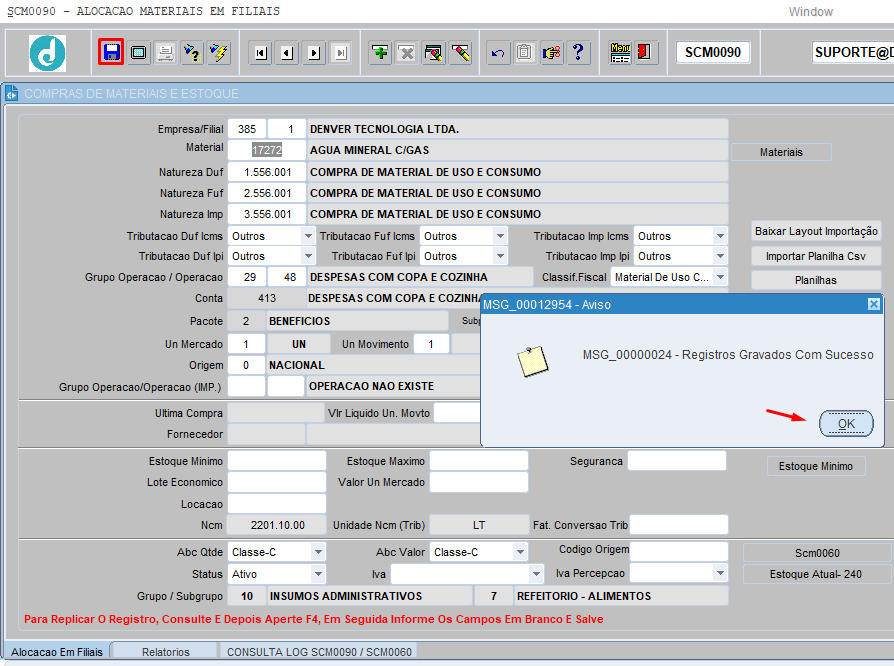
Task: Click the clipboard toolbar icon
Action: coord(525,53)
